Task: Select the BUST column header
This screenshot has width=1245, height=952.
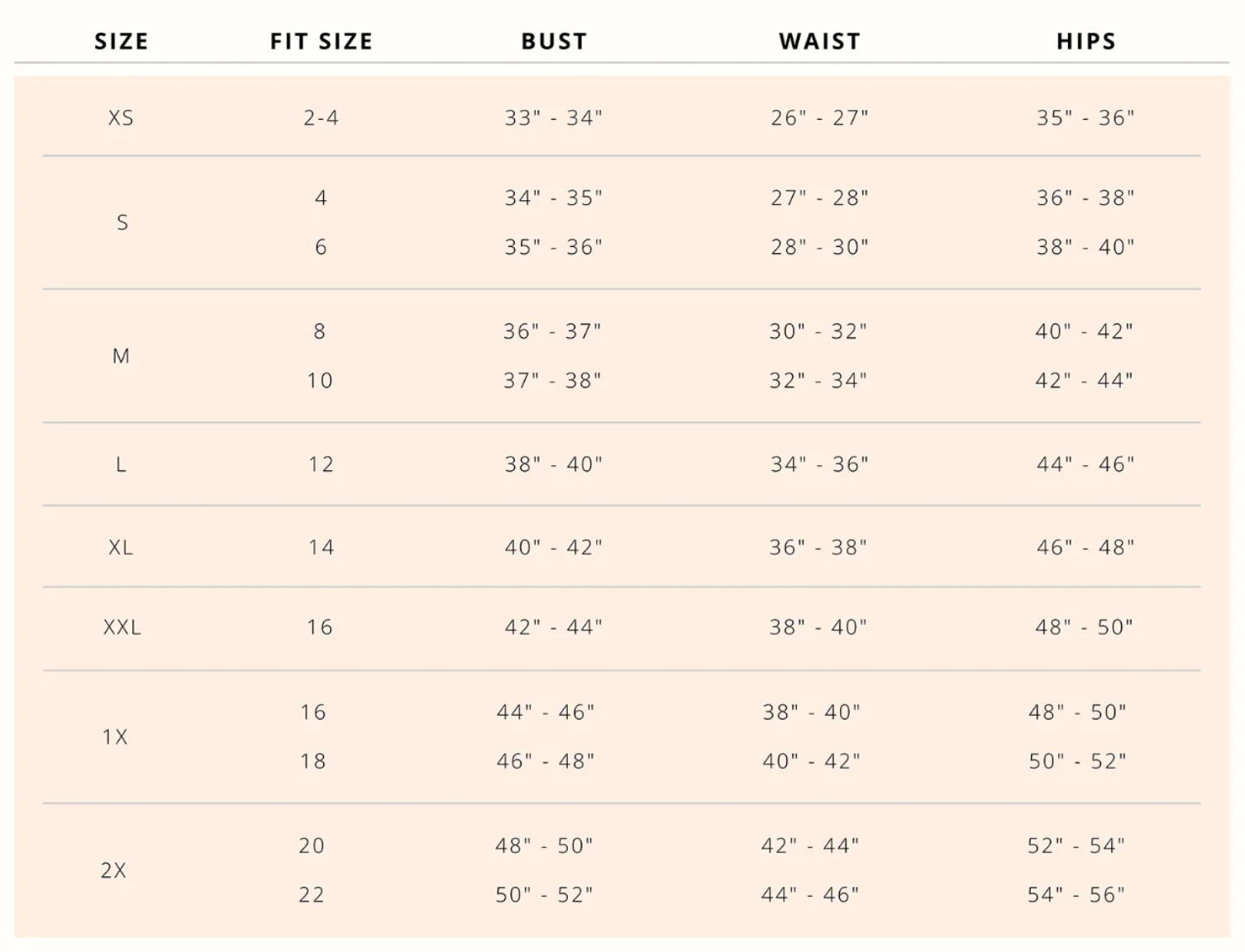Action: pyautogui.click(x=554, y=41)
